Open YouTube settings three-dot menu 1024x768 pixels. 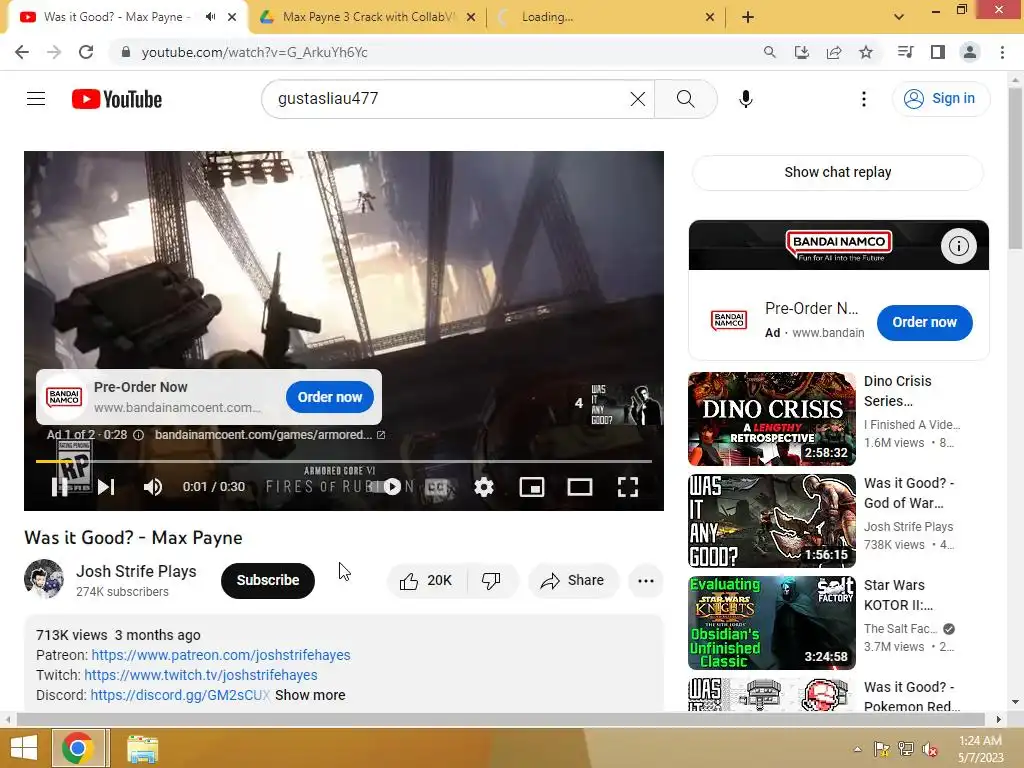pos(863,99)
